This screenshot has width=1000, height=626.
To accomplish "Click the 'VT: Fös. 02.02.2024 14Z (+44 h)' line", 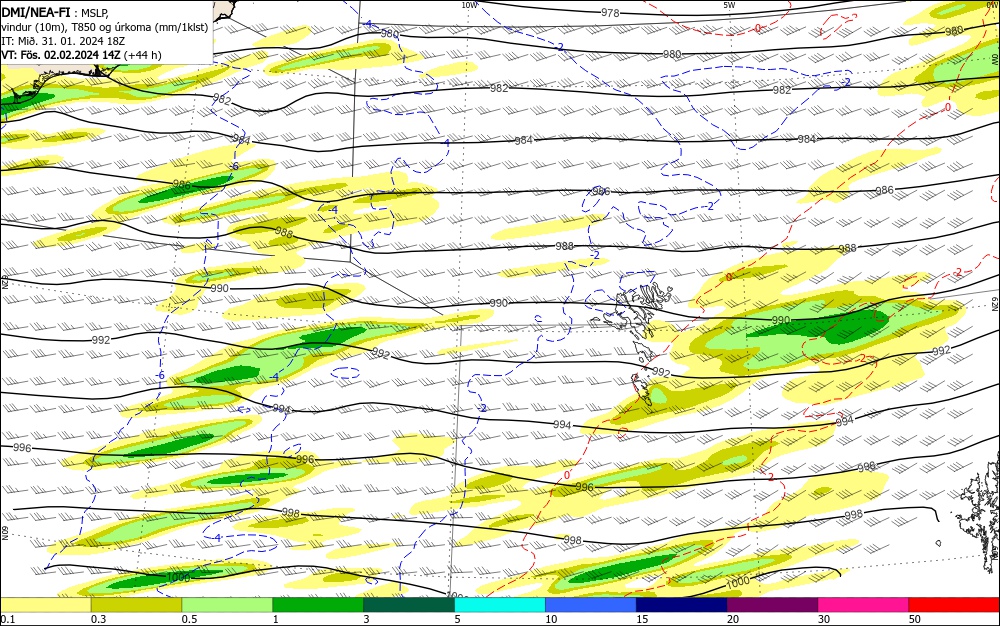I will tap(82, 55).
